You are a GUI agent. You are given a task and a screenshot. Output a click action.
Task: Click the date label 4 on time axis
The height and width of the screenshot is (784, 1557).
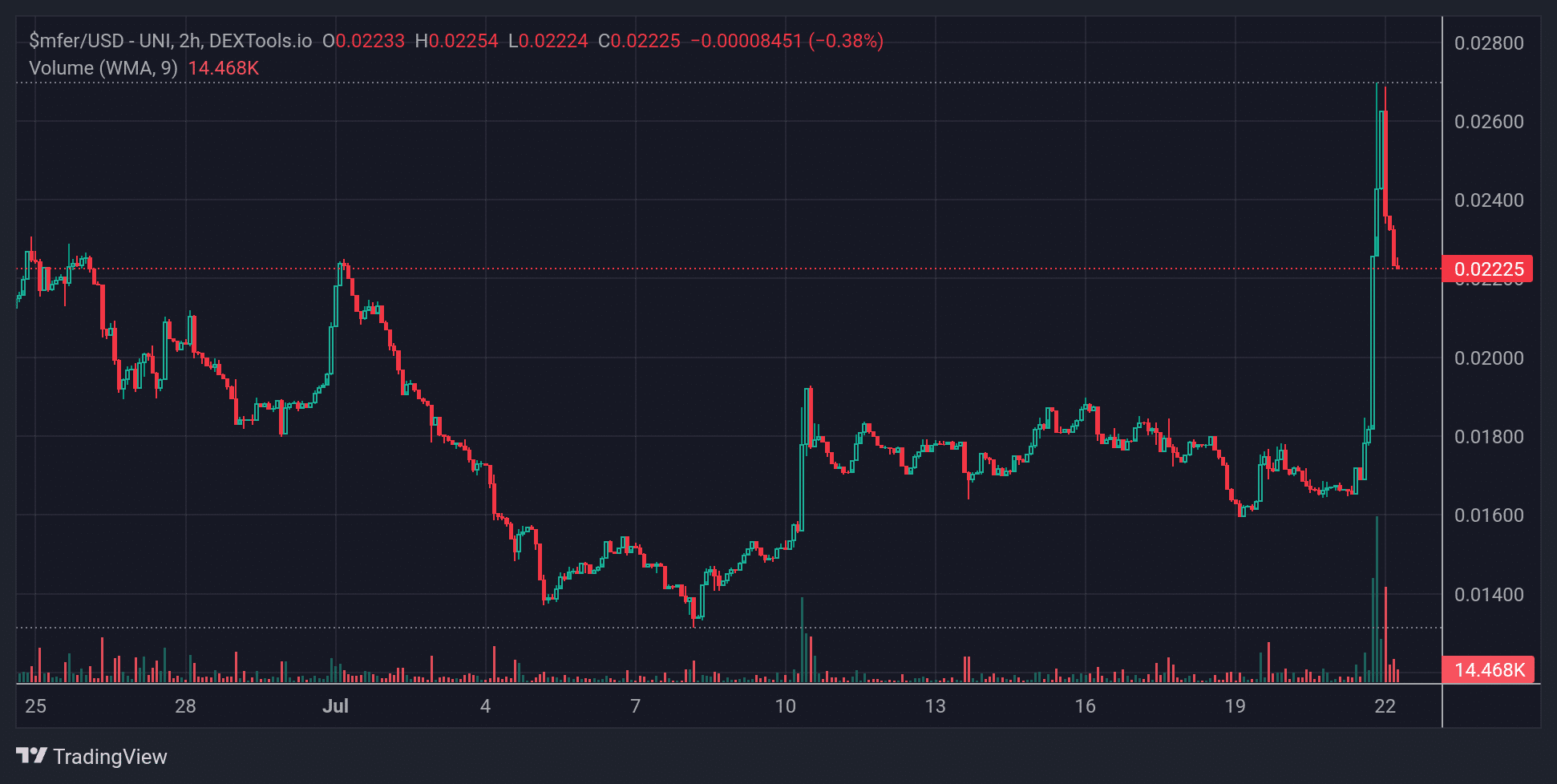tap(485, 706)
